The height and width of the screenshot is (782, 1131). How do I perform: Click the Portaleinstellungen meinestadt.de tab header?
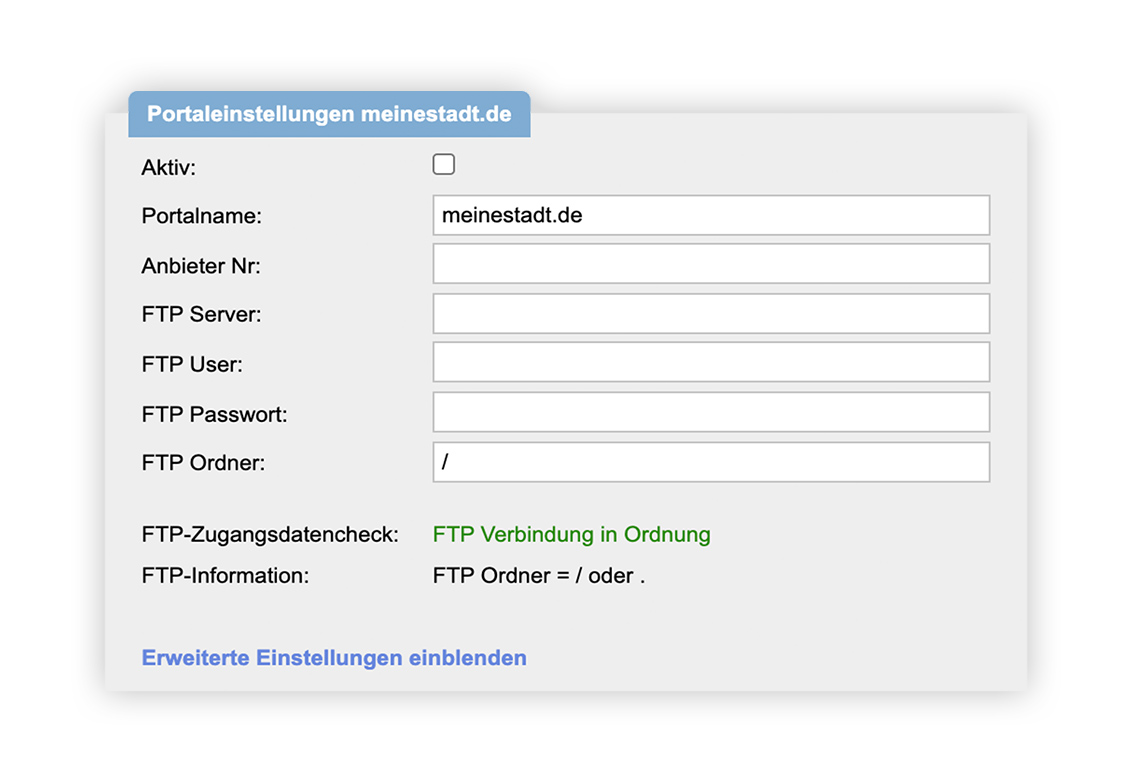(x=330, y=114)
